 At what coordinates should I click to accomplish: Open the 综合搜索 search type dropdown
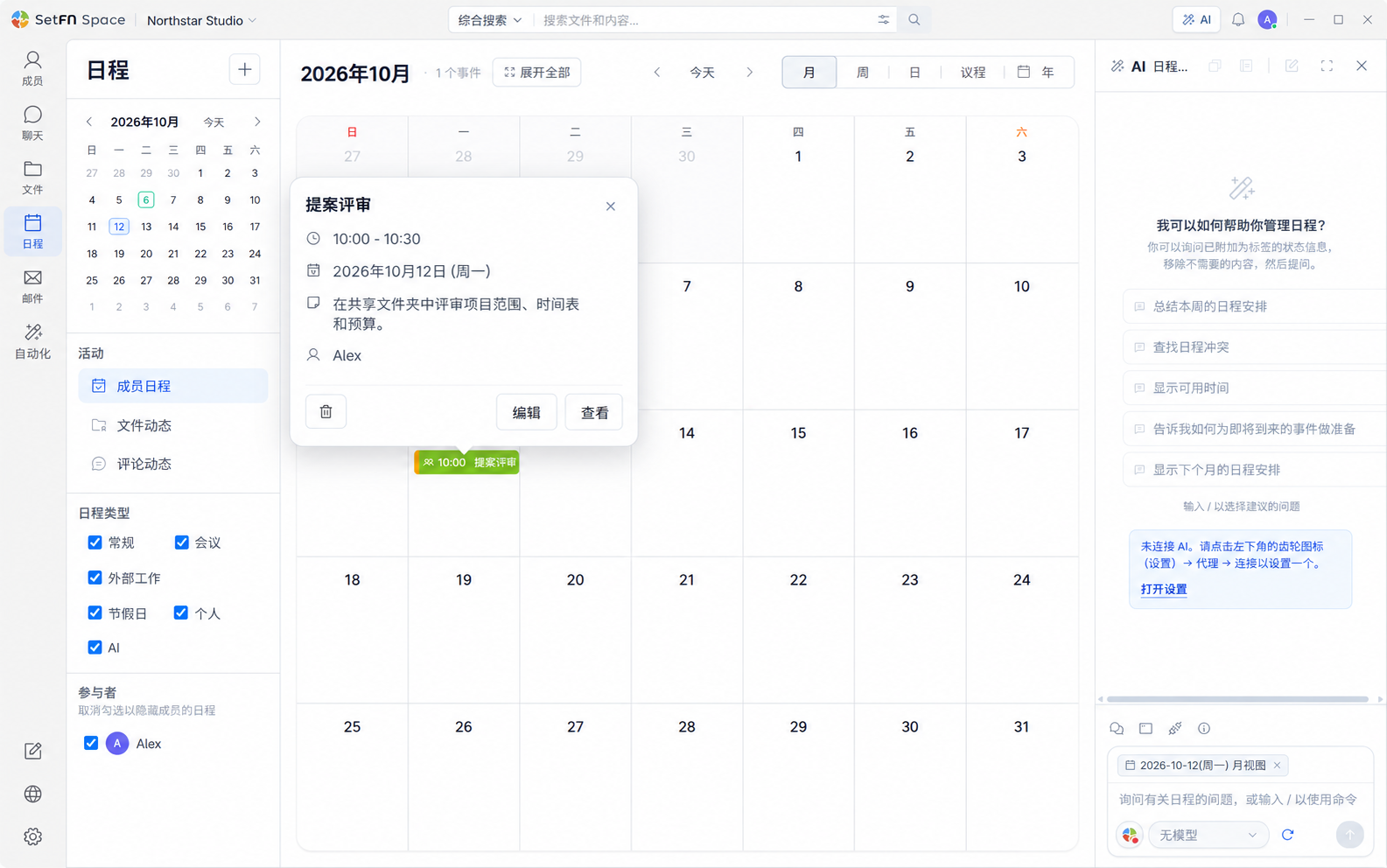pos(489,20)
